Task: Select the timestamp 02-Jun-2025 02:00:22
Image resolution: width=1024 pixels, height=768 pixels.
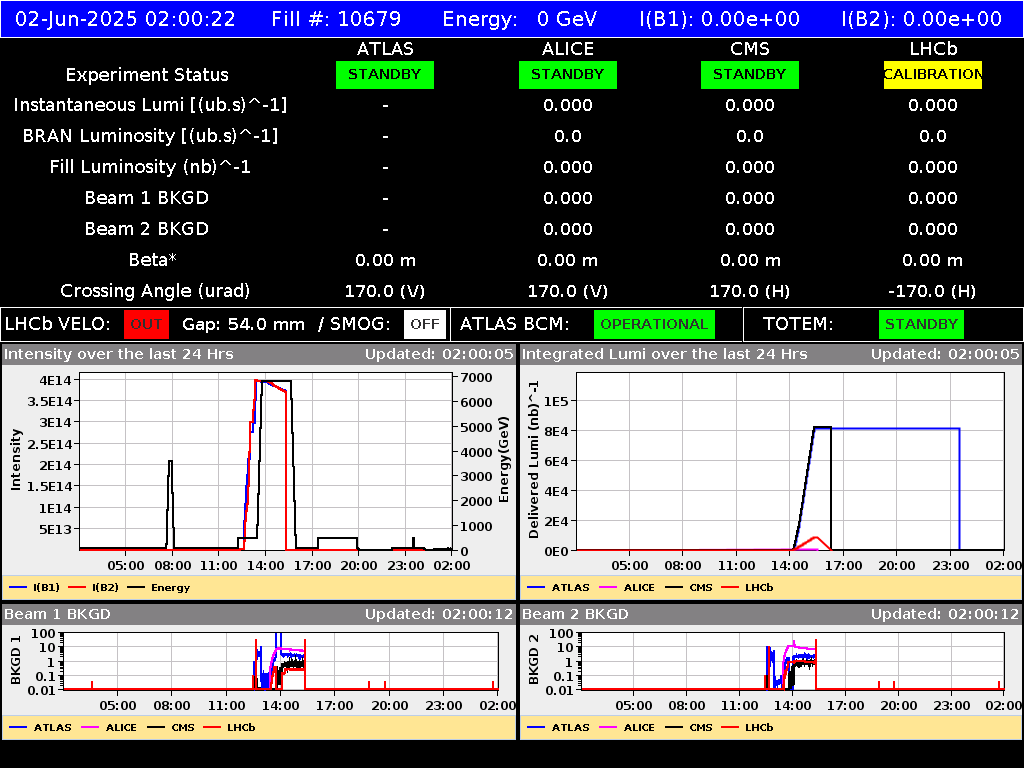Action: (125, 19)
